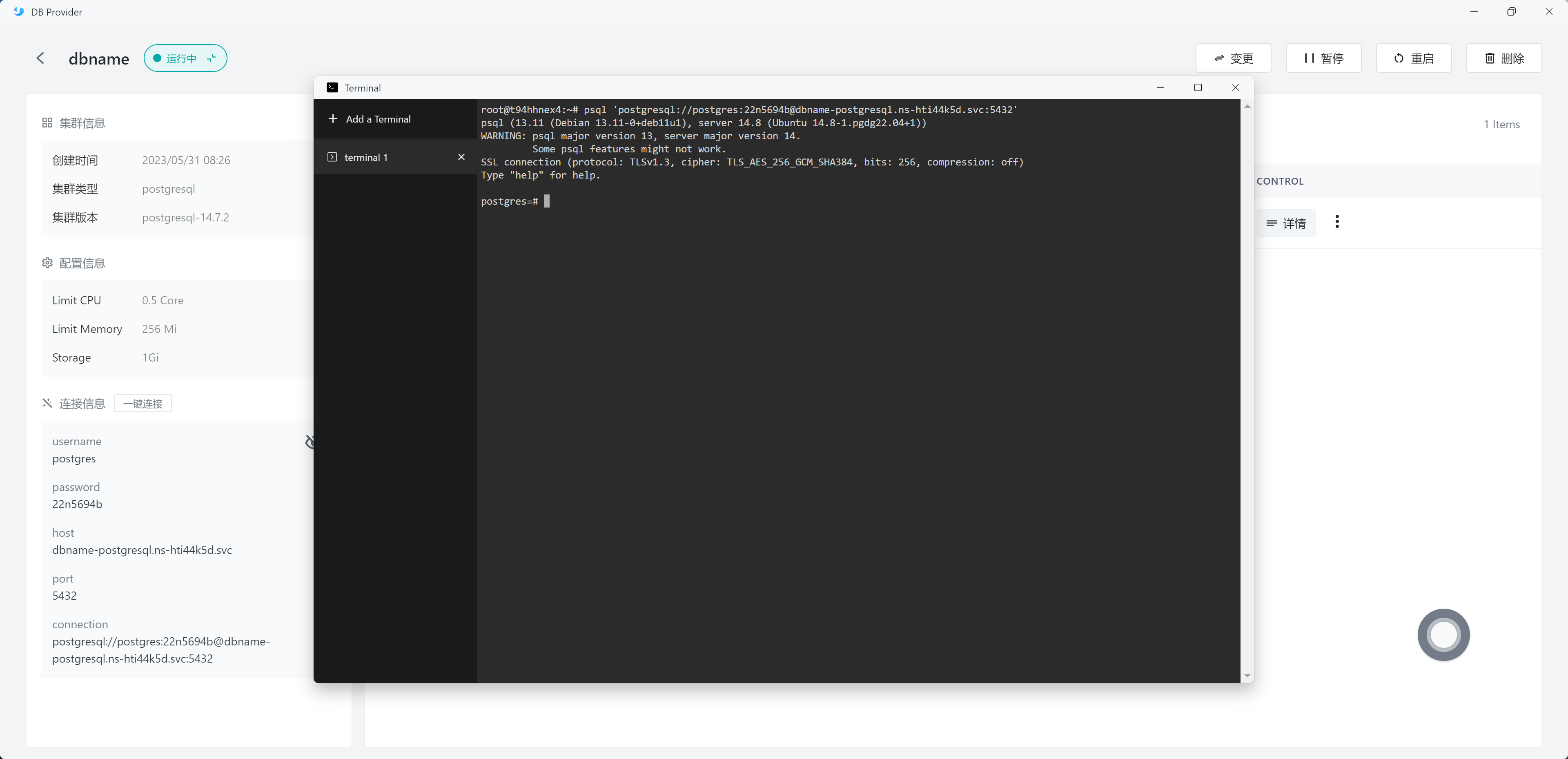The width and height of the screenshot is (1568, 759).
Task: Minimize the DB Provider window
Action: (x=1474, y=11)
